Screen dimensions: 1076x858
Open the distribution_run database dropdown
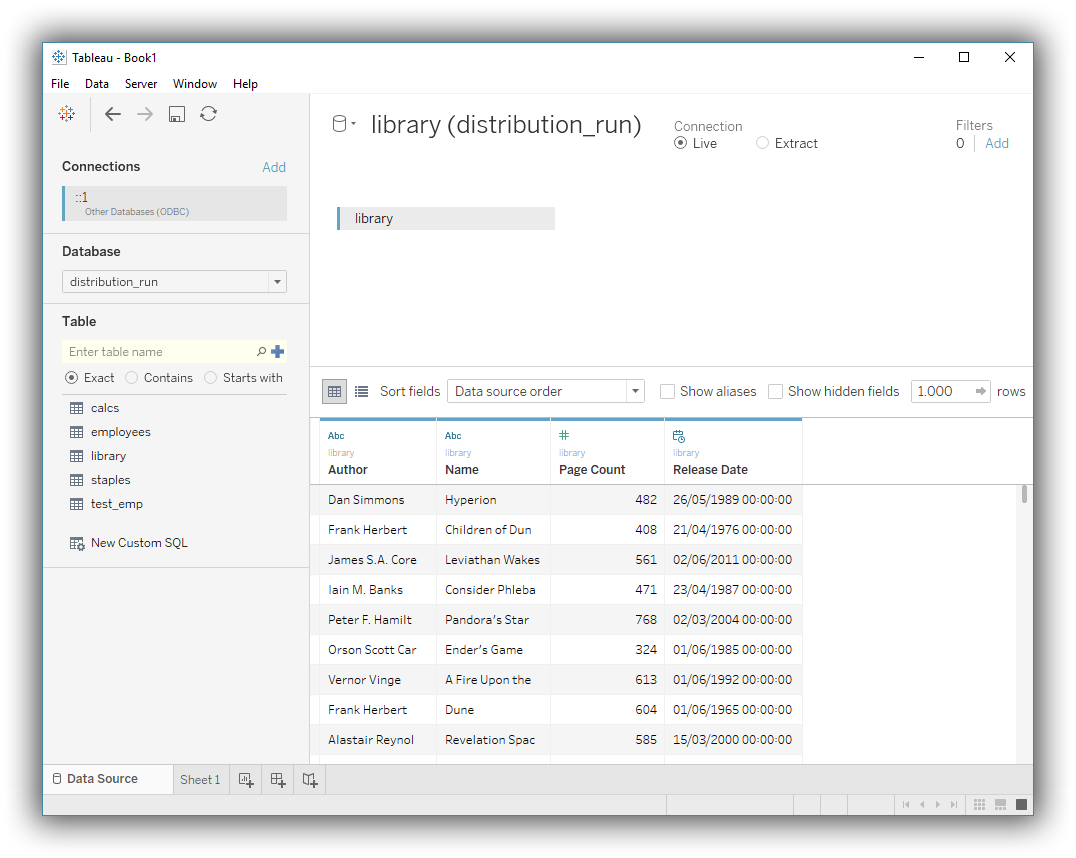coord(277,281)
